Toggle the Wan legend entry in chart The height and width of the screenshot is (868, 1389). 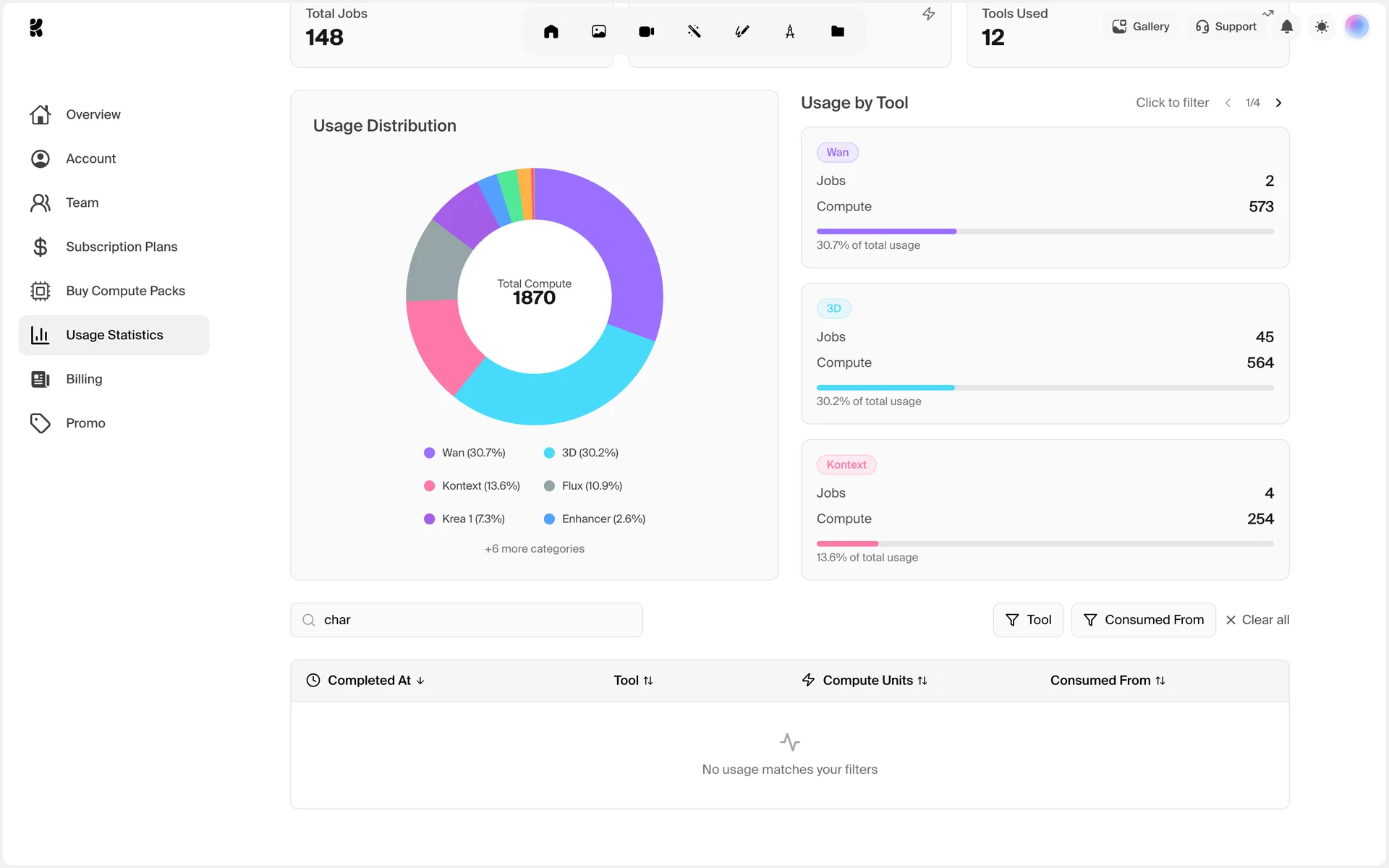pos(464,453)
